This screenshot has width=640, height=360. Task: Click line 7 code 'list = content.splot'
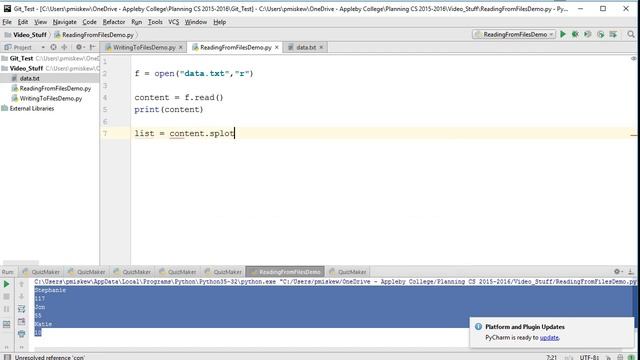pyautogui.click(x=184, y=133)
